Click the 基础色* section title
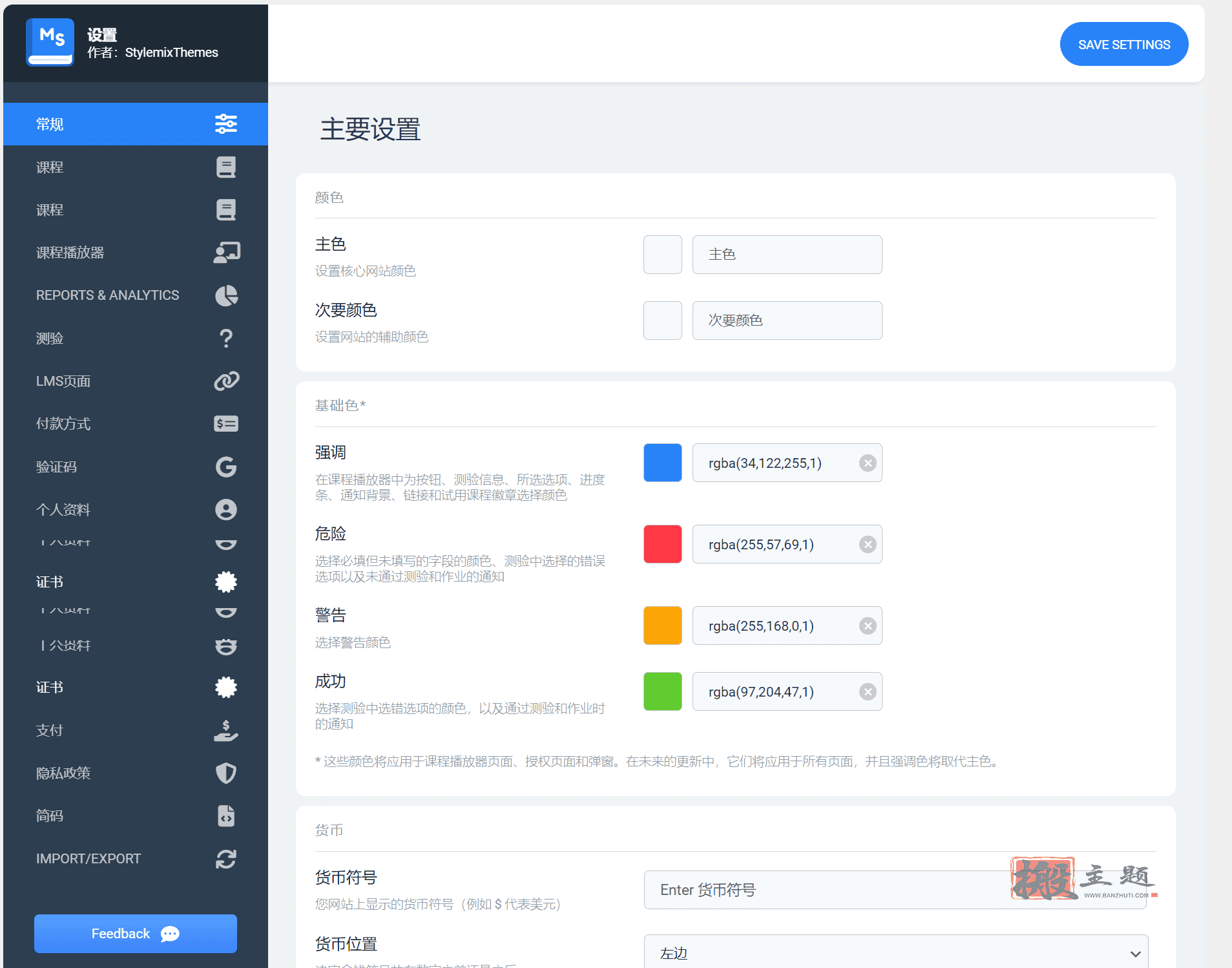The height and width of the screenshot is (968, 1232). (340, 405)
